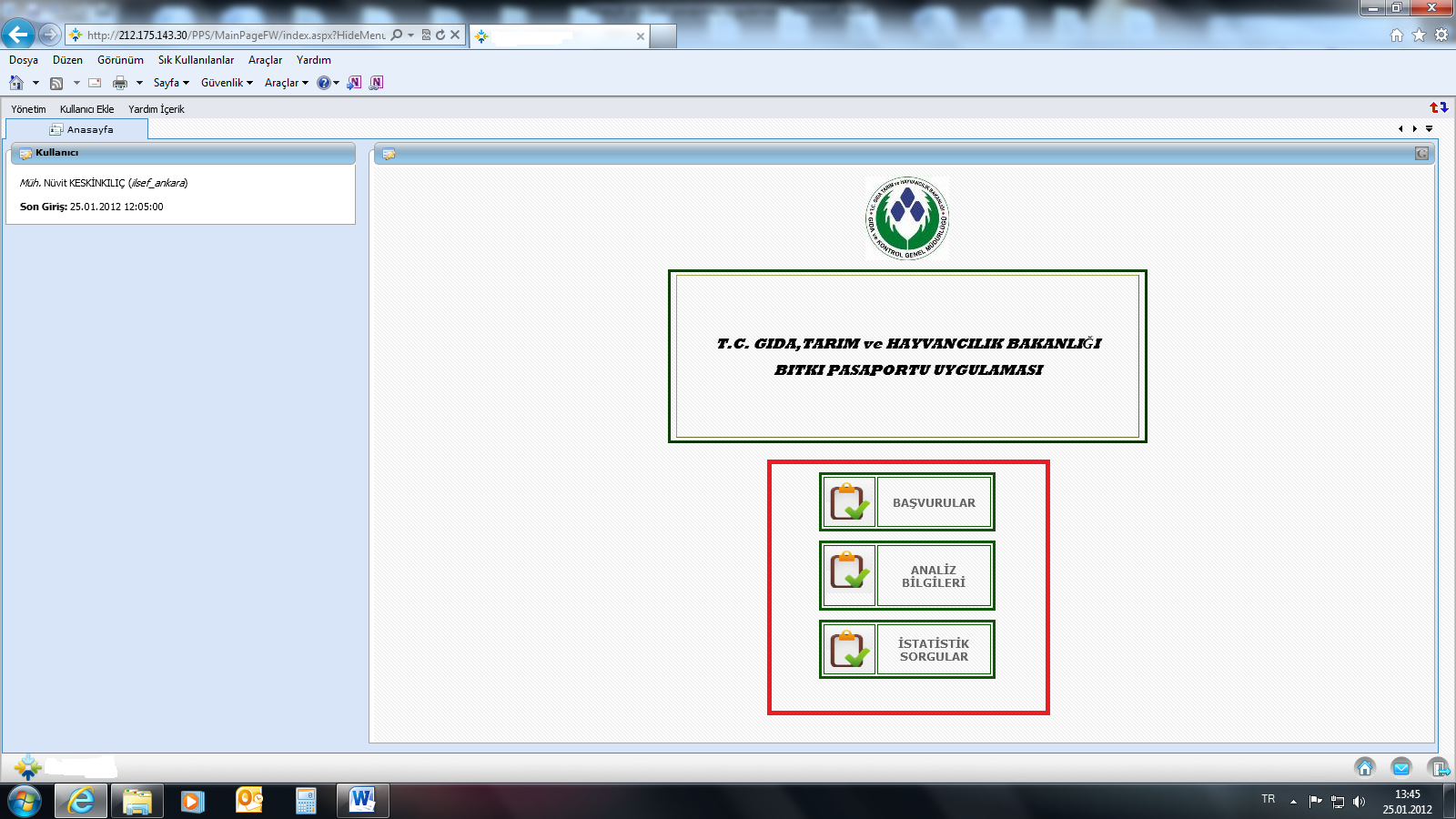Screen dimensions: 1456x819
Task: Refresh the main content panel
Action: tap(1421, 154)
